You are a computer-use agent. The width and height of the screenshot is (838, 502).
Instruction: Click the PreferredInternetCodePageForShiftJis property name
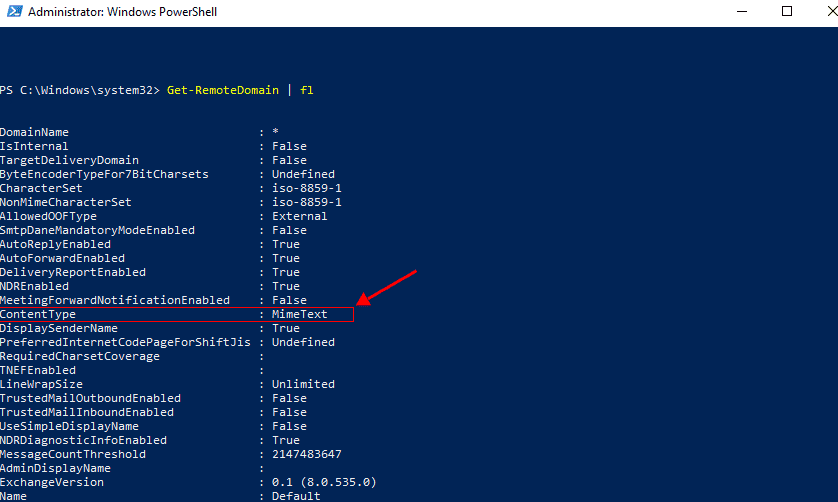click(125, 342)
